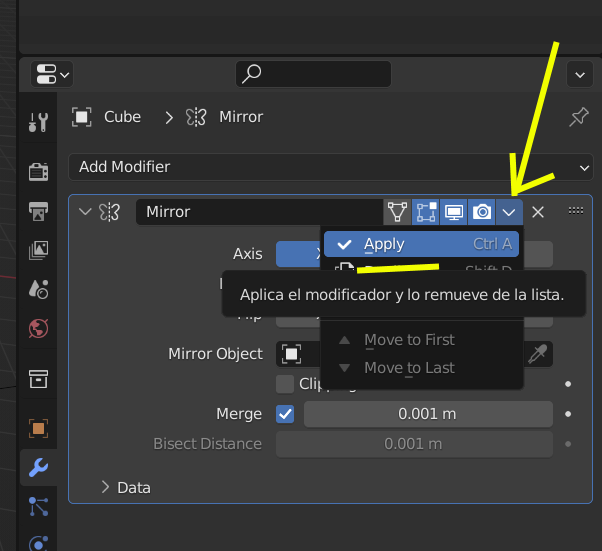Toggle modifier display in viewport

454,212
